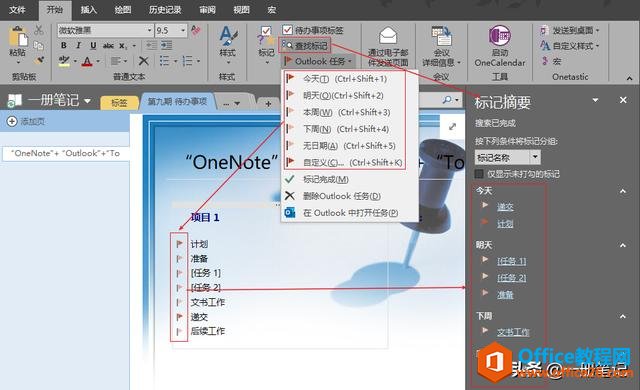The image size is (640, 390).
Task: Click Custom Styles (自定义样式) macro
Action: [569, 46]
